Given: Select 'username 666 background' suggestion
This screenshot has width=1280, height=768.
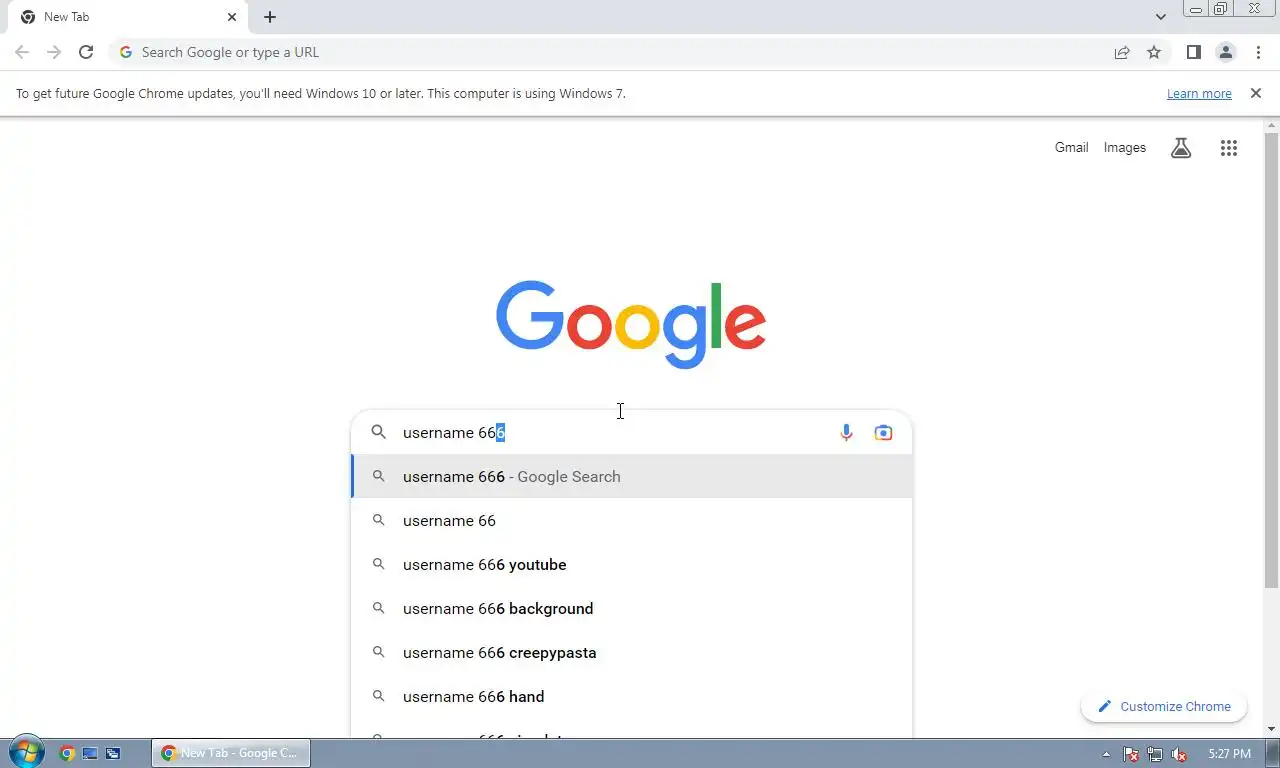Looking at the screenshot, I should (x=632, y=608).
